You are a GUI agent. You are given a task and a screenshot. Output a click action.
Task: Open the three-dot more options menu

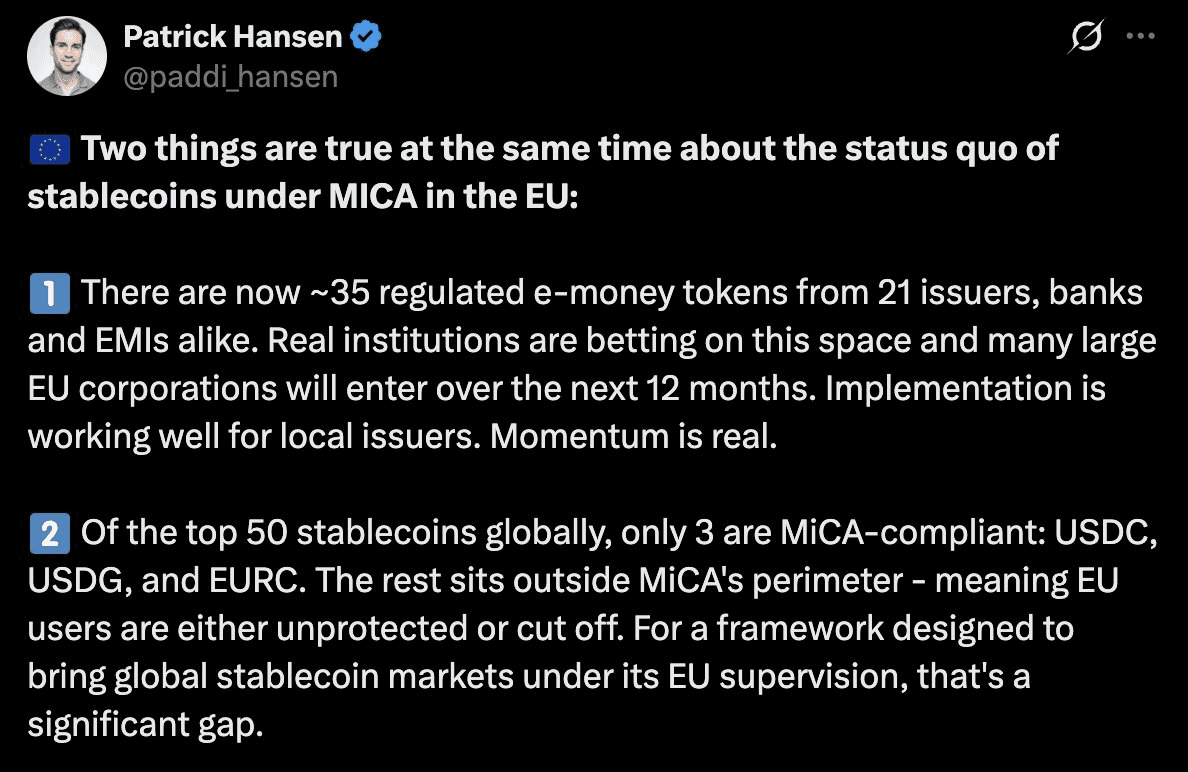pos(1141,36)
